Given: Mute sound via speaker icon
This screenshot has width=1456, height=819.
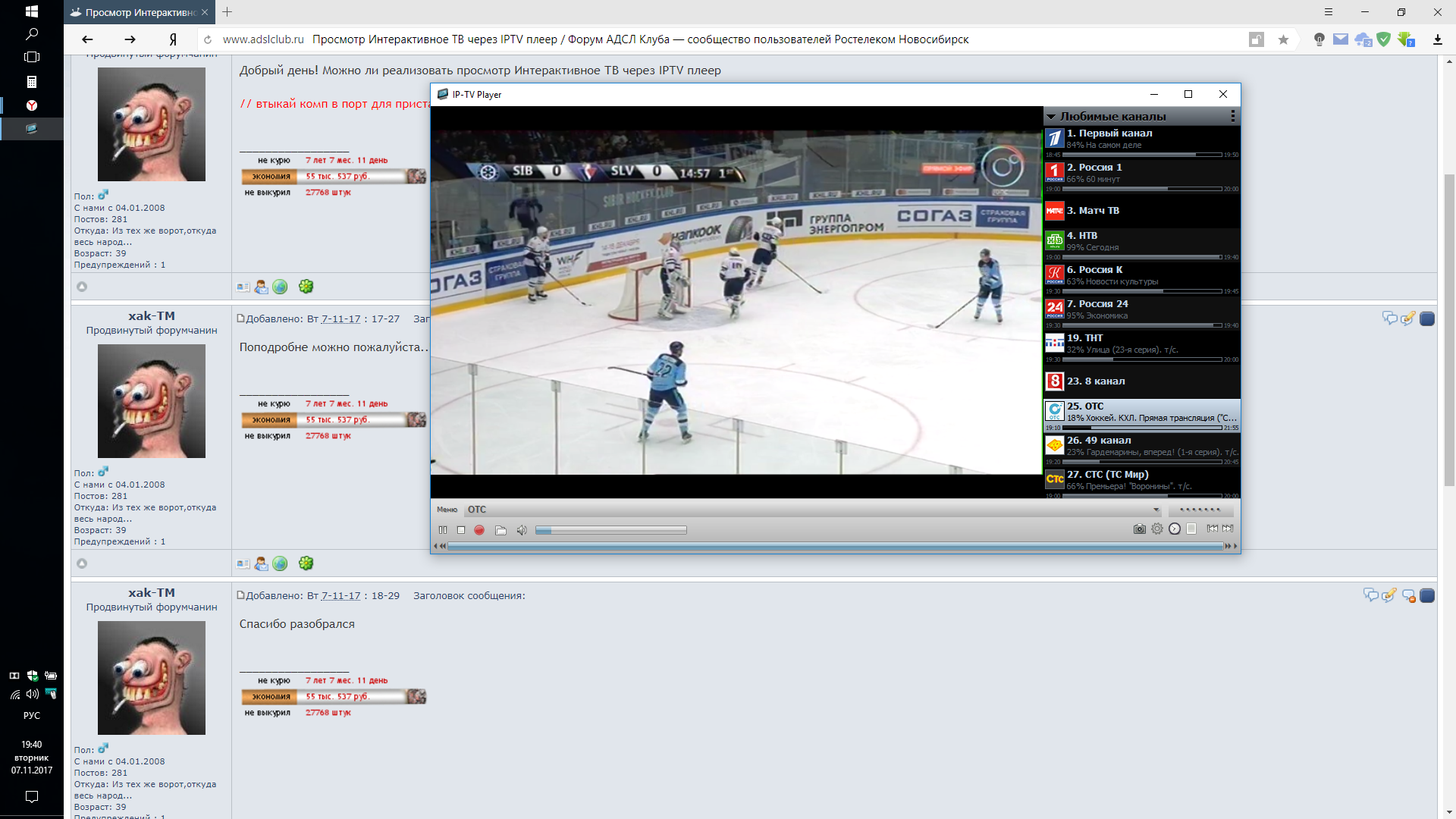Looking at the screenshot, I should tap(522, 530).
